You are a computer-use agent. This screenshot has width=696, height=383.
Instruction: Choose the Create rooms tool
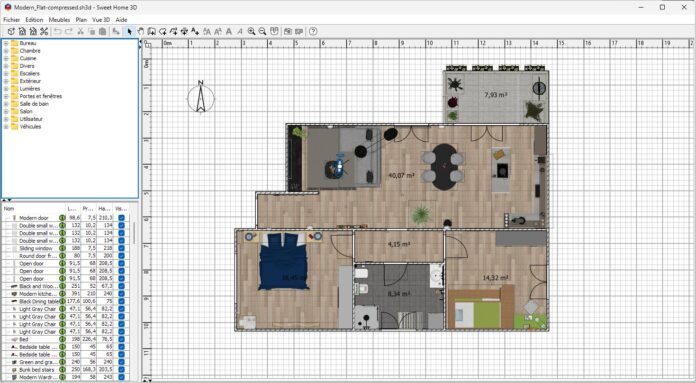162,31
